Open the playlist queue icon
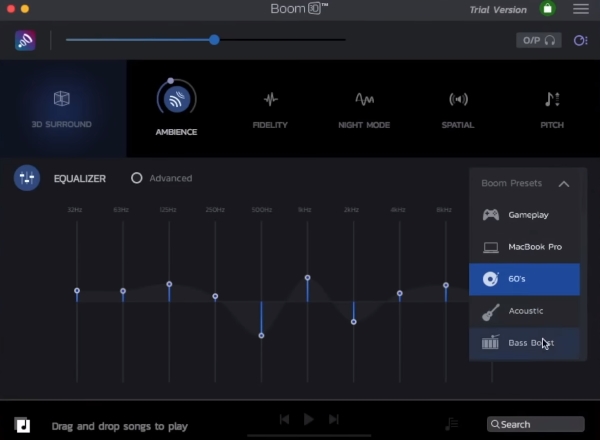This screenshot has width=600, height=440. [452, 424]
